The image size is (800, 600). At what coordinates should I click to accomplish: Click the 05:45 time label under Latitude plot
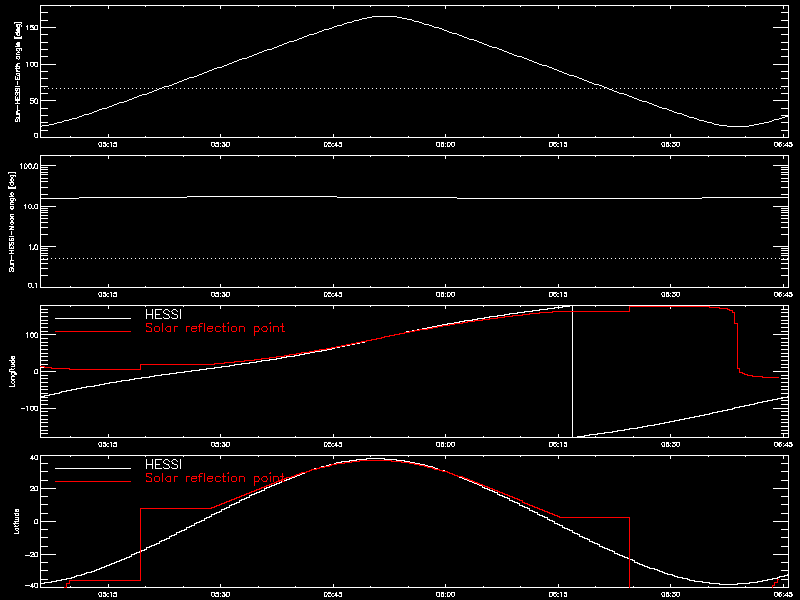(x=333, y=595)
